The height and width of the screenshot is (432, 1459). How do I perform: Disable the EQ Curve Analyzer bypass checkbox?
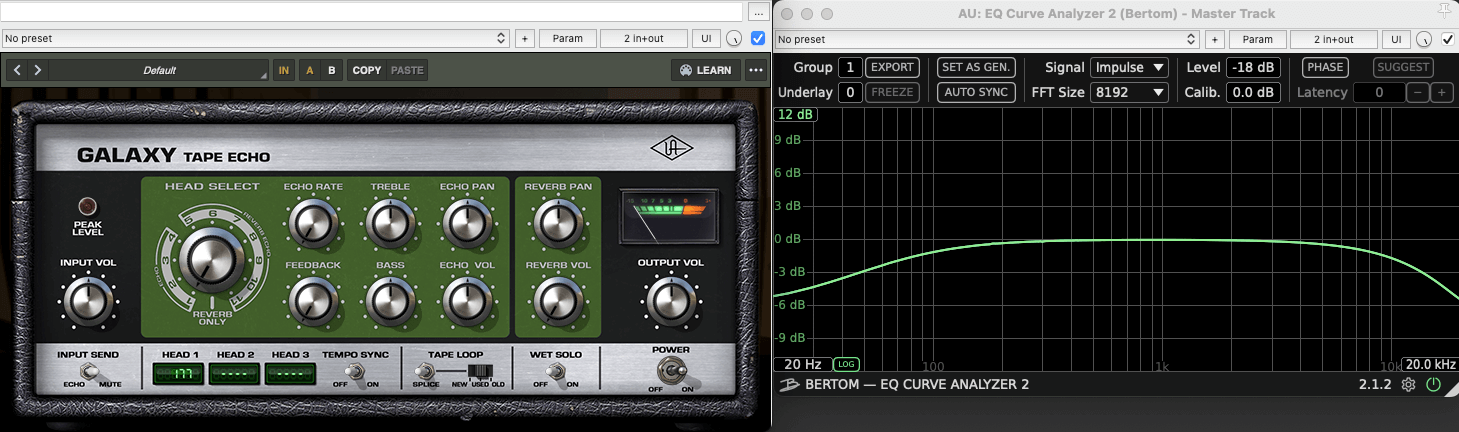(x=1450, y=39)
